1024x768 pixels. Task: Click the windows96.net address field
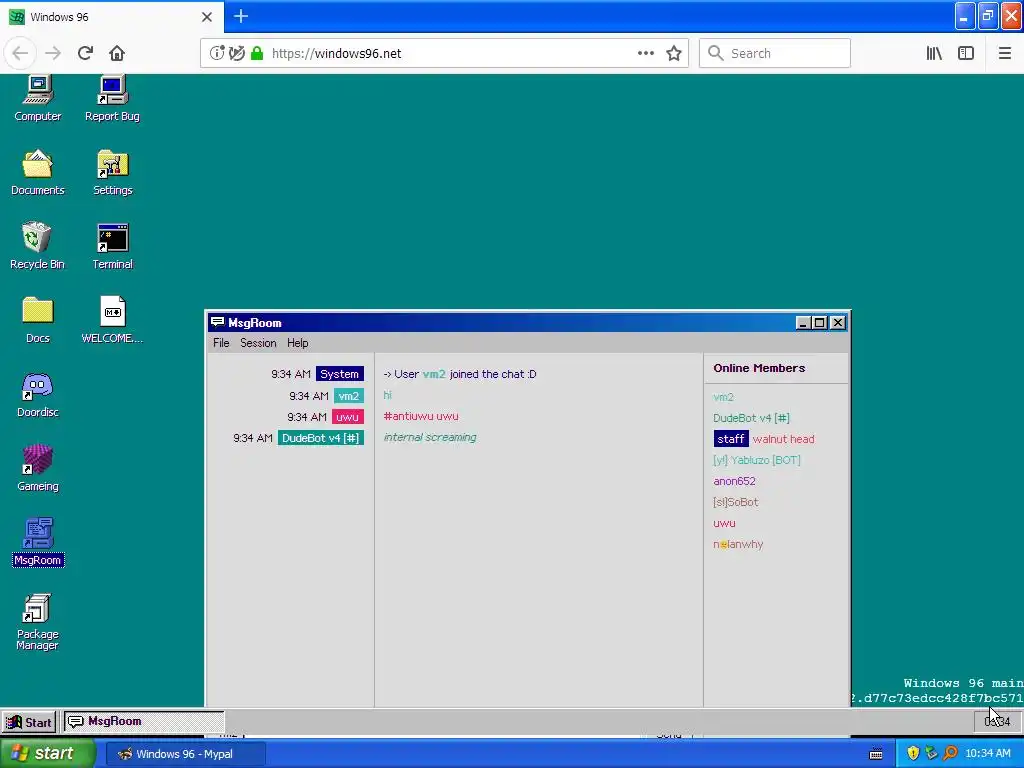pos(444,53)
